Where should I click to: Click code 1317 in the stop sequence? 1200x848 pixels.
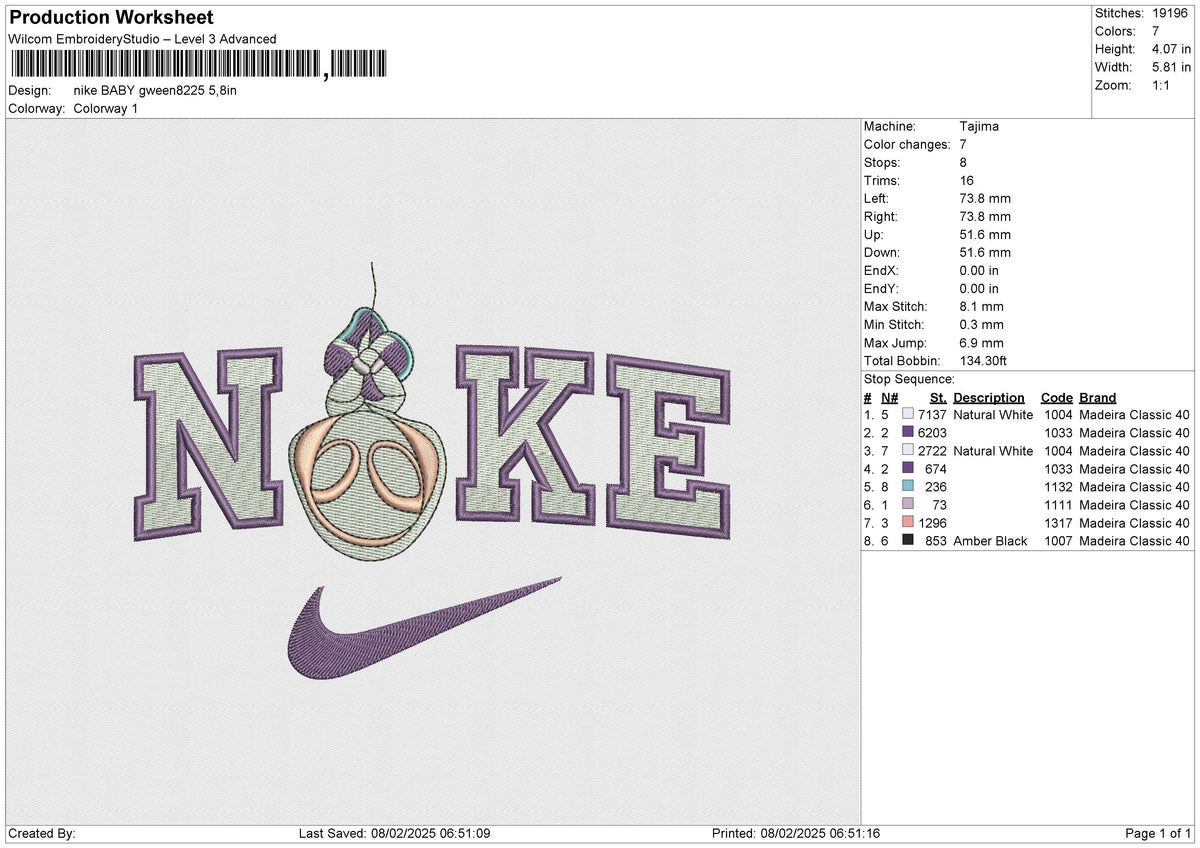(1059, 523)
